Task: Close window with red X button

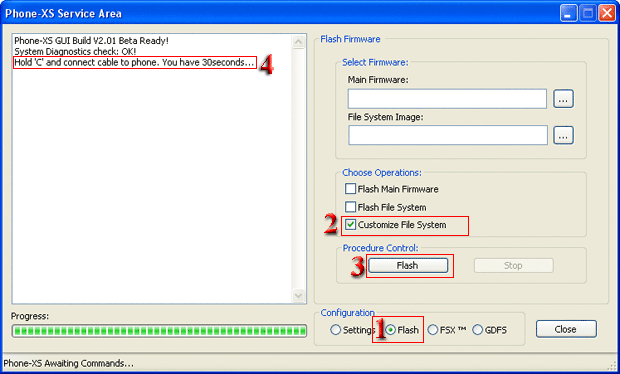Action: click(607, 14)
